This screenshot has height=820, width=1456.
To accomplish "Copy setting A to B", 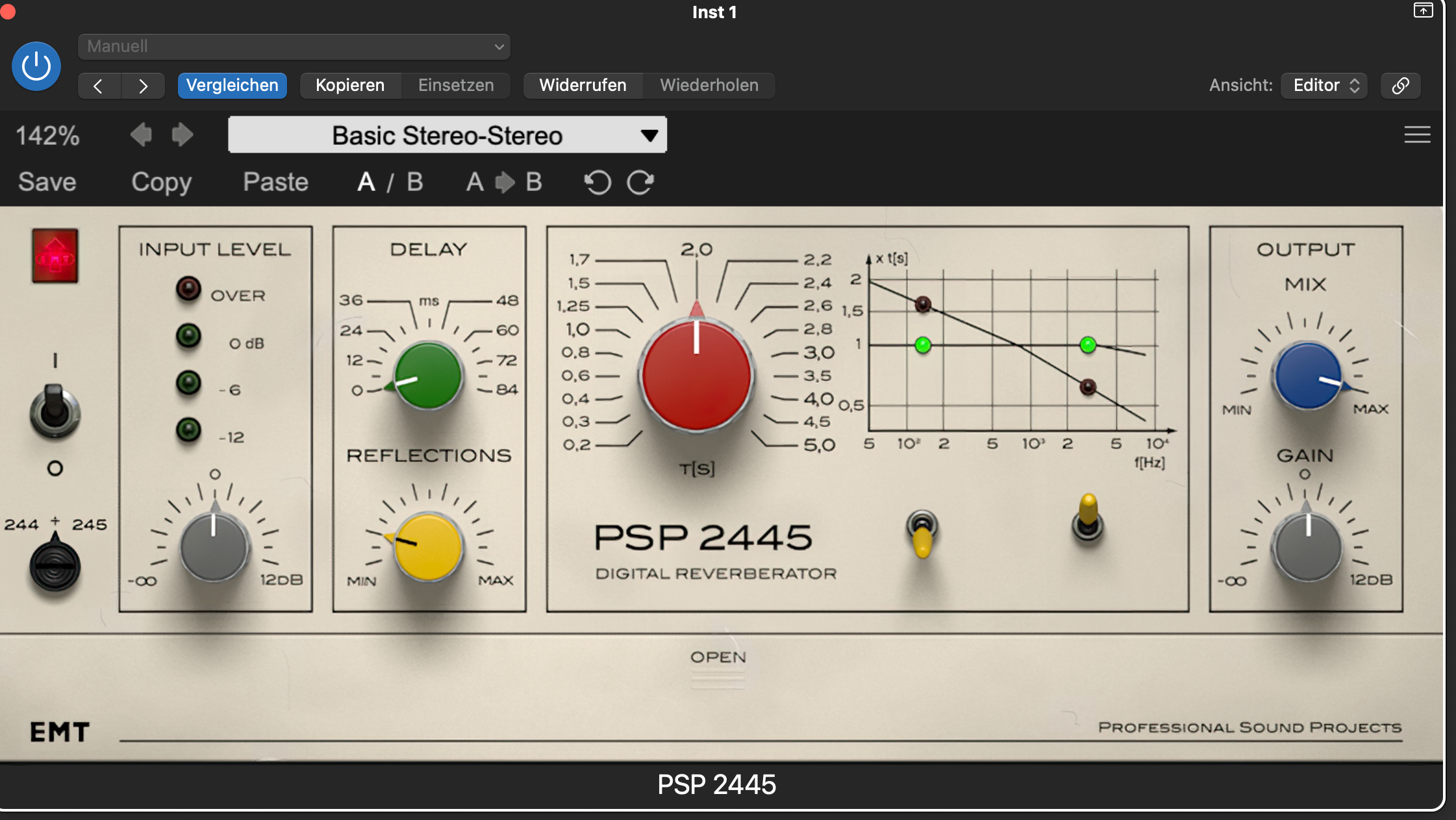I will (504, 182).
